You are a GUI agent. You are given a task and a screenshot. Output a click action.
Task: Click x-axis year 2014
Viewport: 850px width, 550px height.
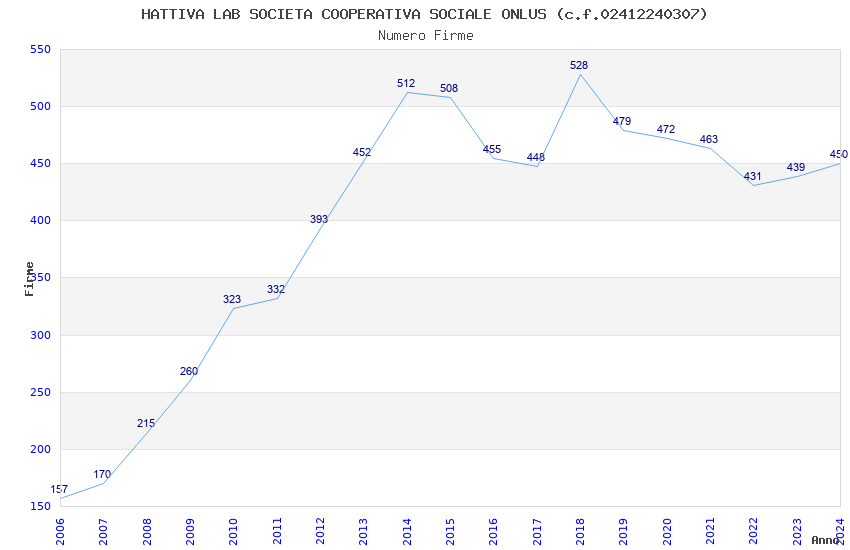[407, 531]
